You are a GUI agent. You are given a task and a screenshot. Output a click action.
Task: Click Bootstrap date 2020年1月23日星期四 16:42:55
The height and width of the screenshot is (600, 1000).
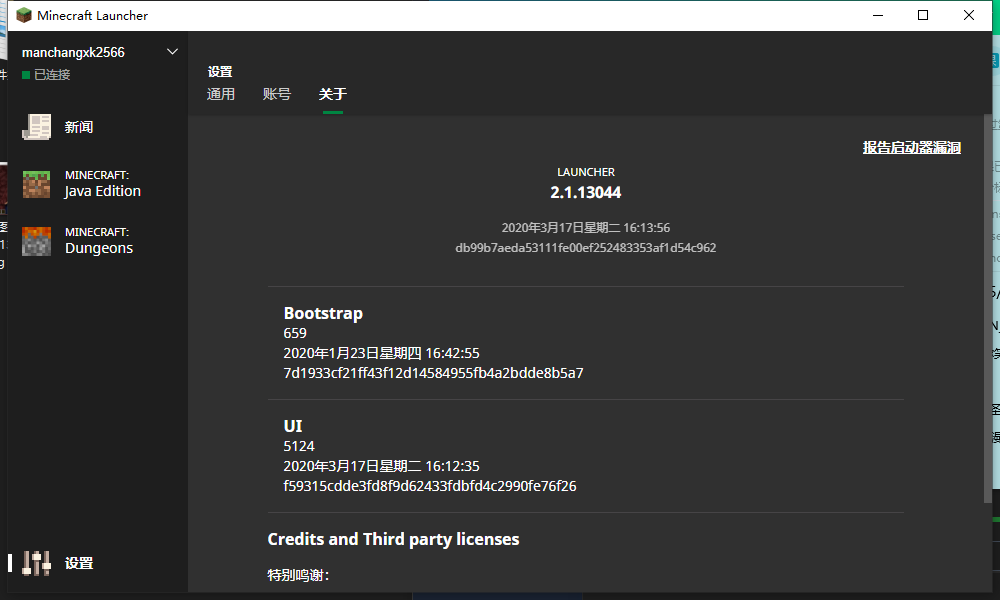tap(381, 353)
